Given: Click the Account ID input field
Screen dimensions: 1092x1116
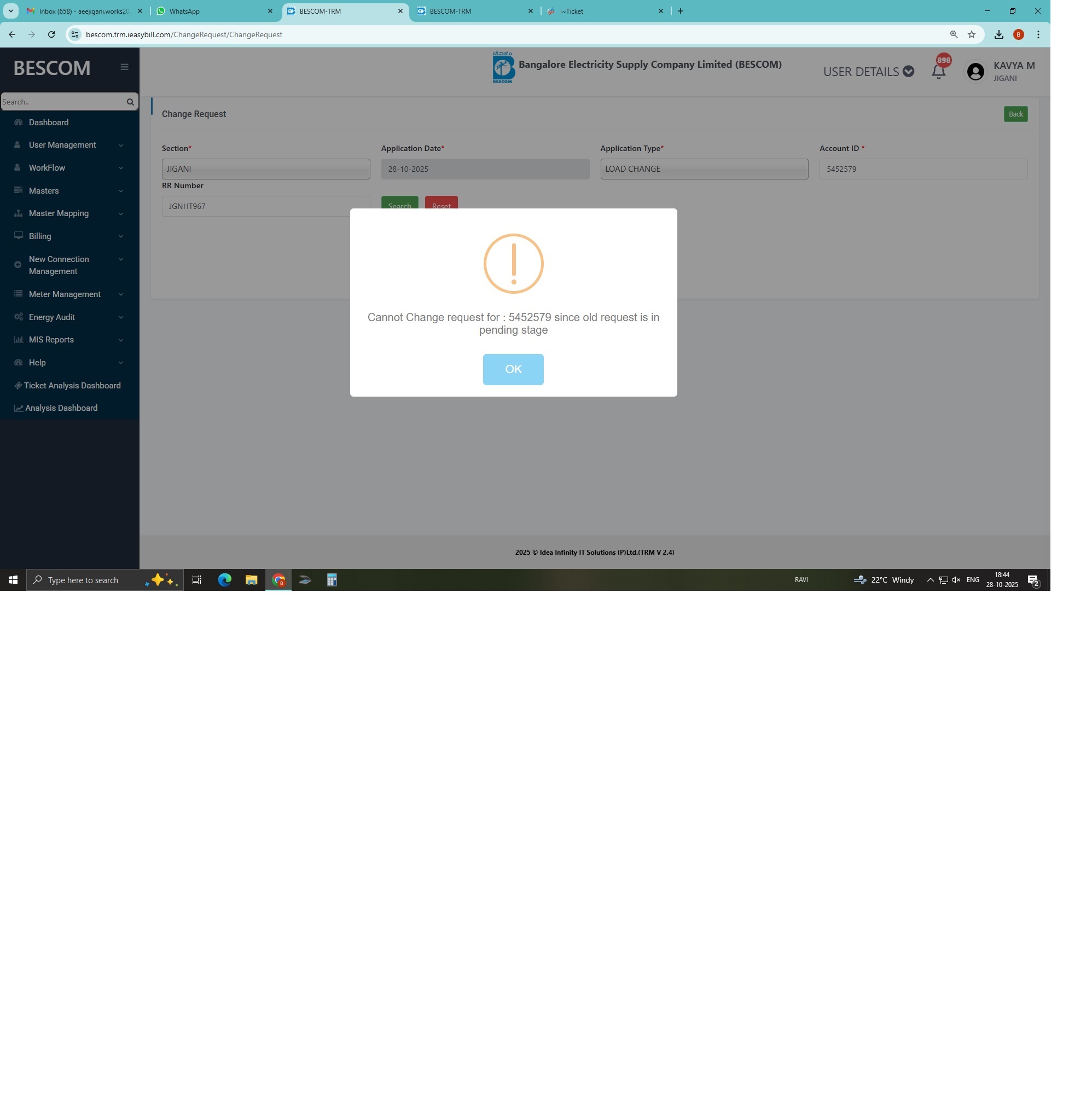Looking at the screenshot, I should pyautogui.click(x=923, y=169).
